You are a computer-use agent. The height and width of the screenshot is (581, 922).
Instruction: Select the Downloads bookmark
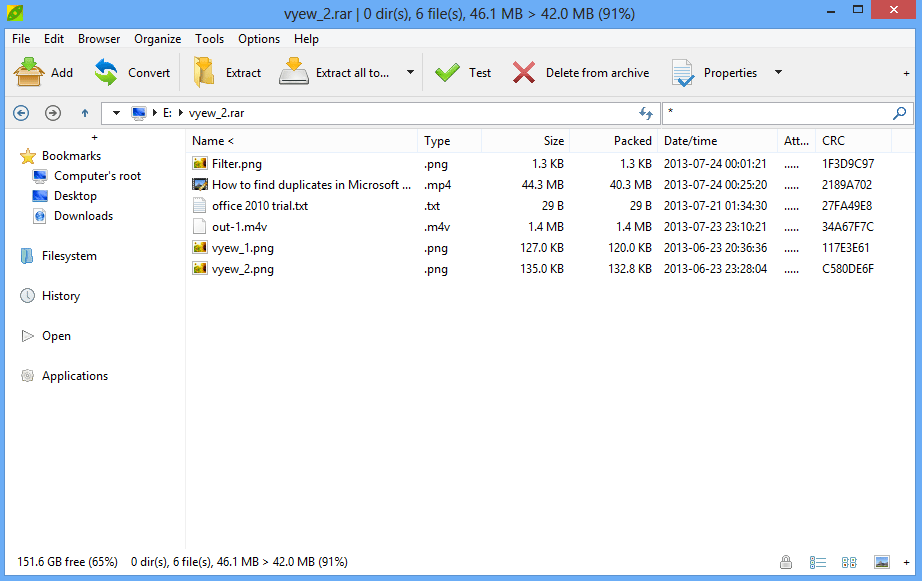click(x=83, y=216)
